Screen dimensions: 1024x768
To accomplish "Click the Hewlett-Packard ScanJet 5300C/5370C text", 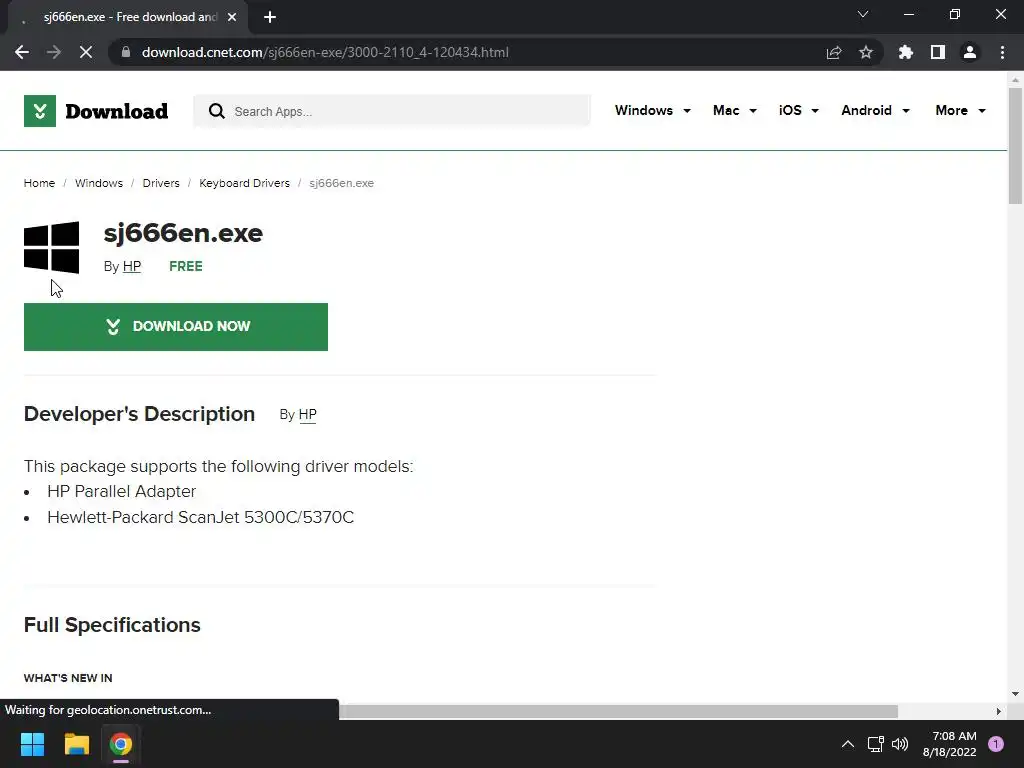I will click(200, 517).
